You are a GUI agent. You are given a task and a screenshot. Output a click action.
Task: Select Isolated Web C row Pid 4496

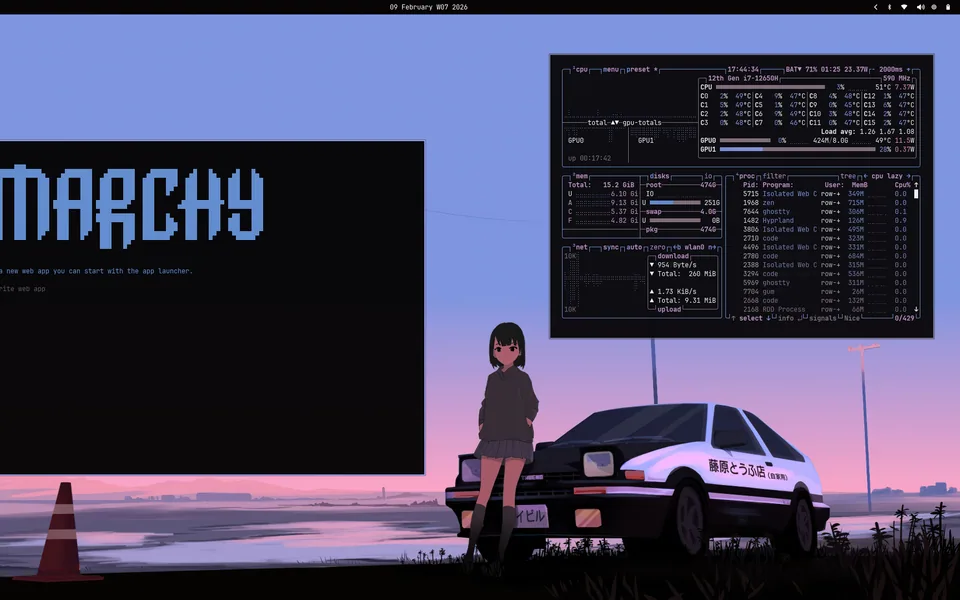[x=825, y=247]
